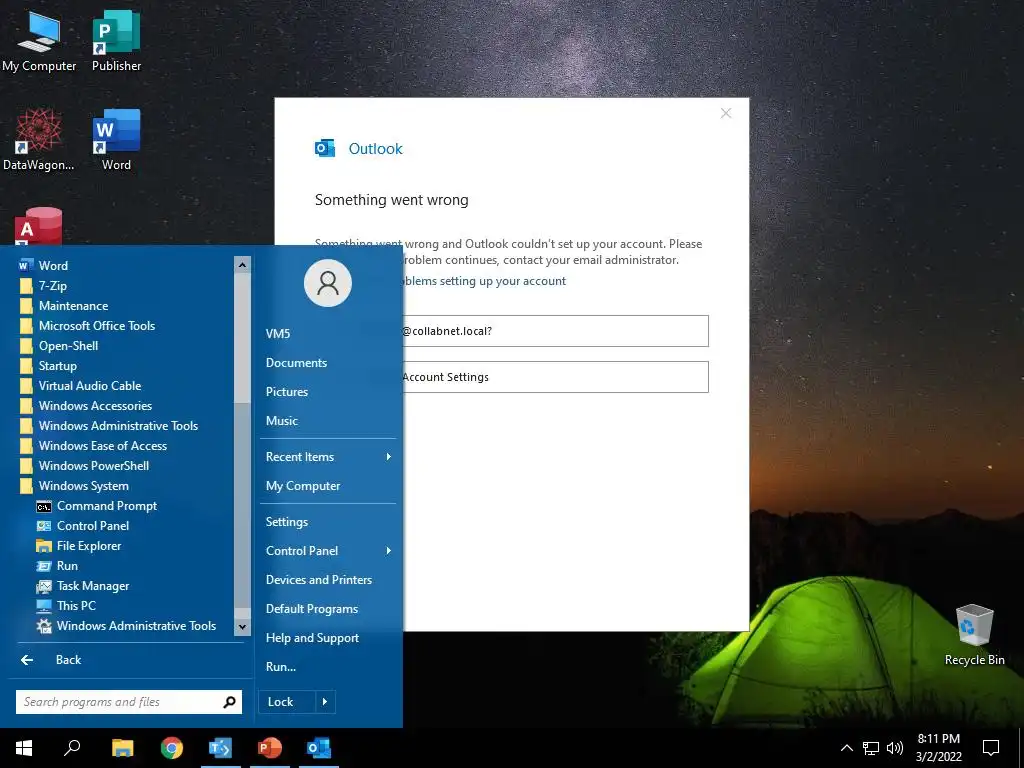
Task: Open the volume control in tray
Action: (895, 748)
